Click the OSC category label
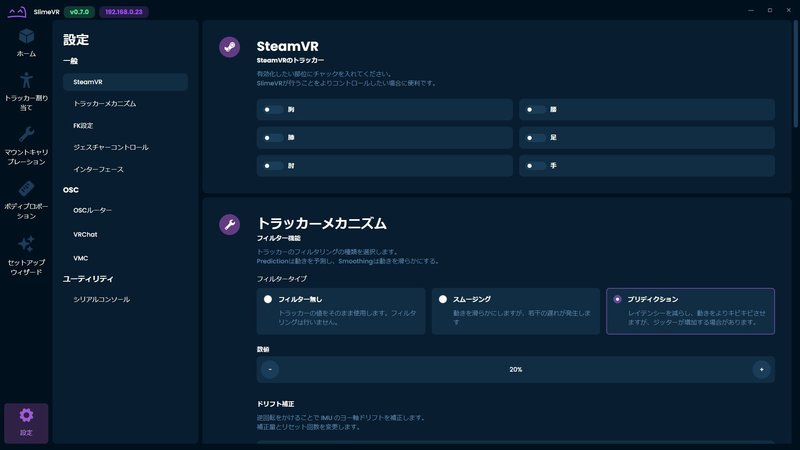 pos(71,190)
